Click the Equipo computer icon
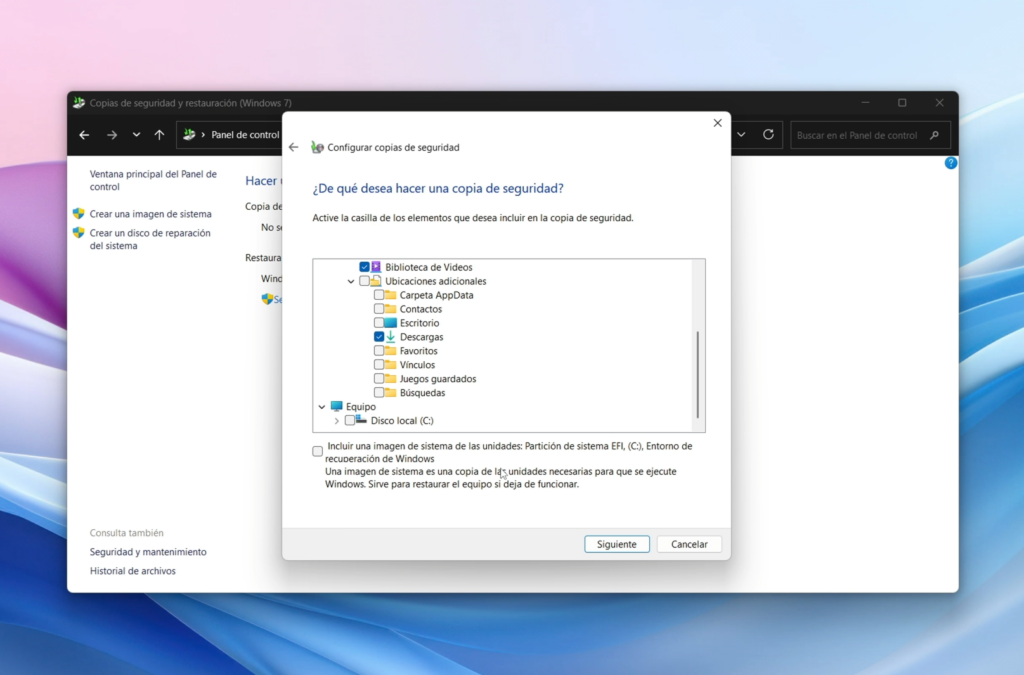Viewport: 1024px width, 675px height. tap(337, 407)
